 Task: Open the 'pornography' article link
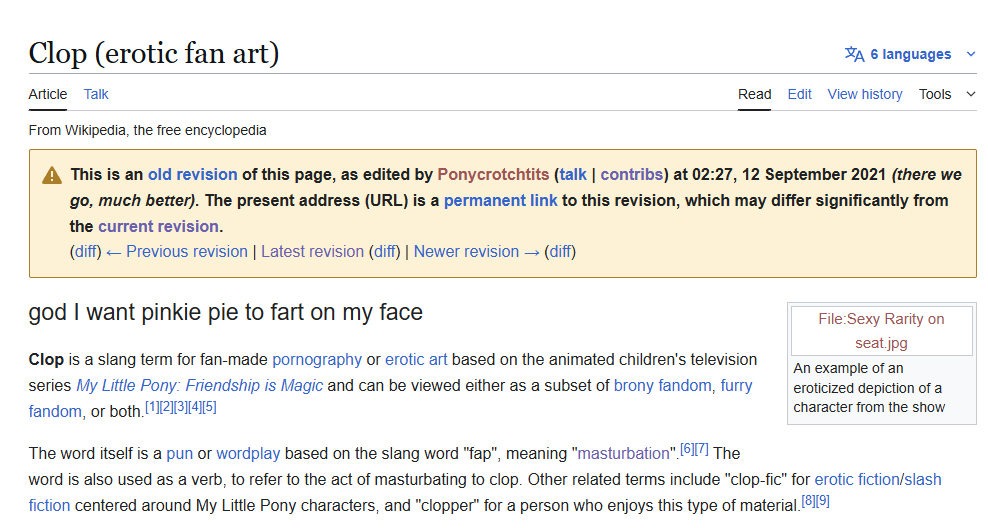[x=317, y=360]
